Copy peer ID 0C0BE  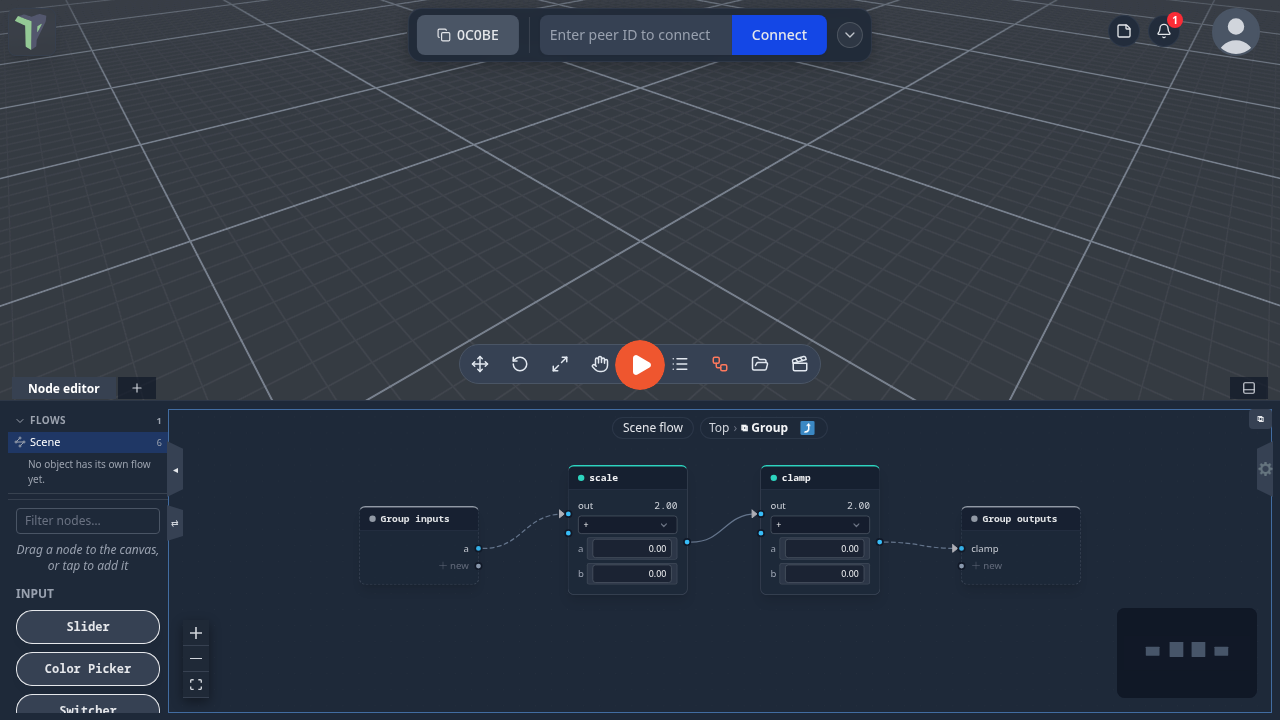click(468, 35)
